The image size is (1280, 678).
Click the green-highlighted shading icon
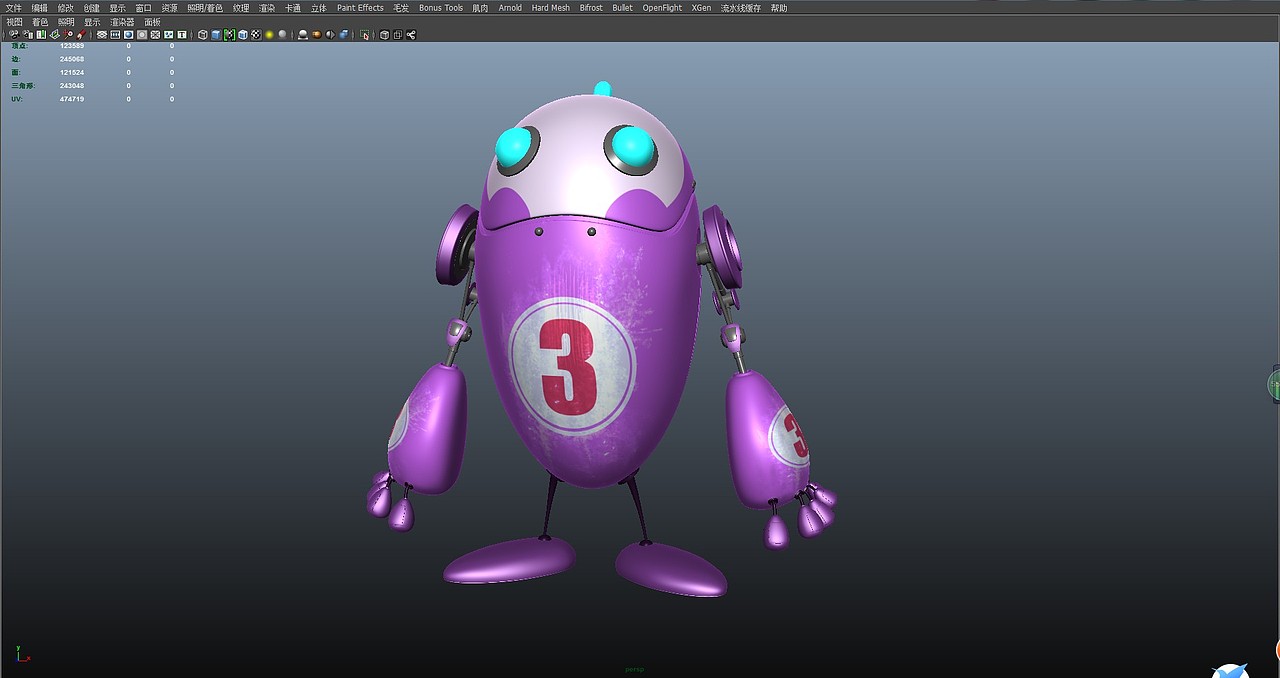[x=229, y=34]
